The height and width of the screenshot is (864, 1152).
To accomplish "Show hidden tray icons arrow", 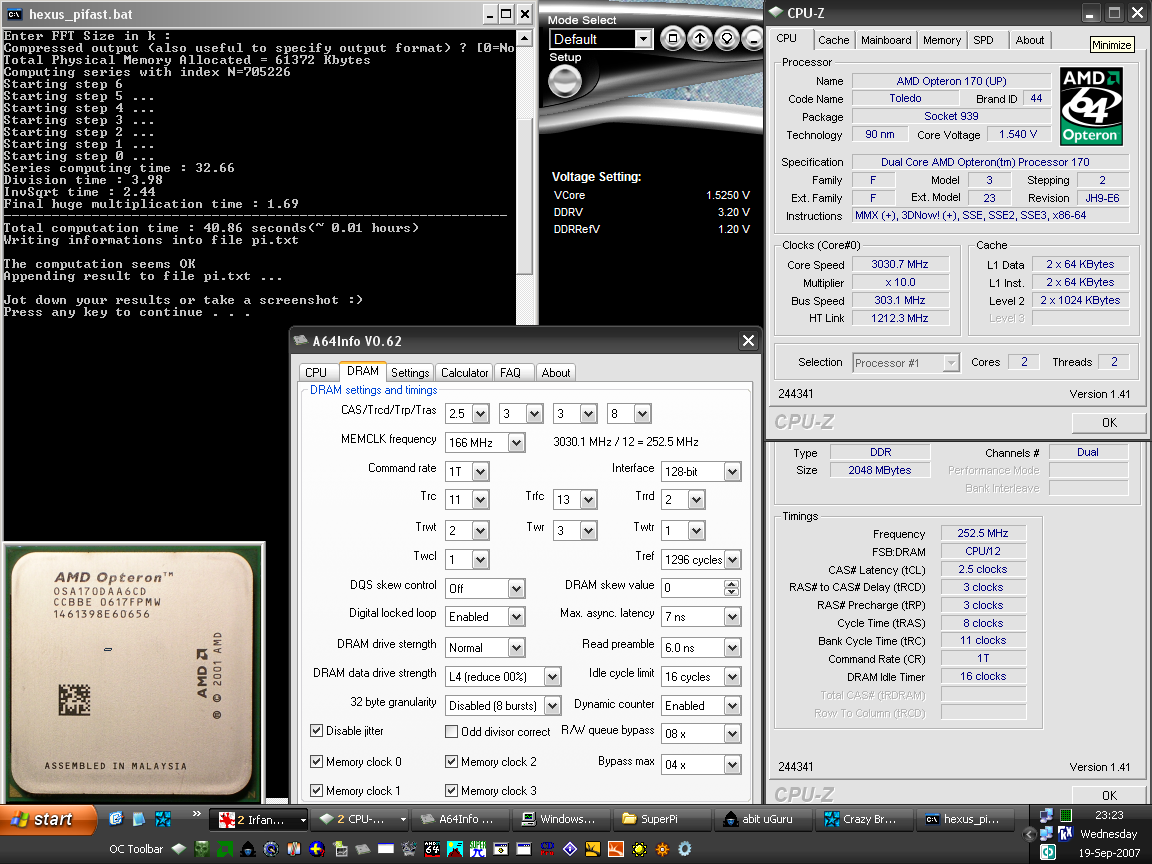I will click(x=1029, y=834).
